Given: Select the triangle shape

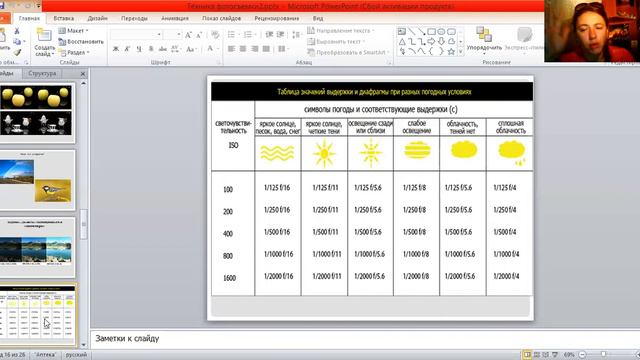Looking at the screenshot, I should 402,42.
